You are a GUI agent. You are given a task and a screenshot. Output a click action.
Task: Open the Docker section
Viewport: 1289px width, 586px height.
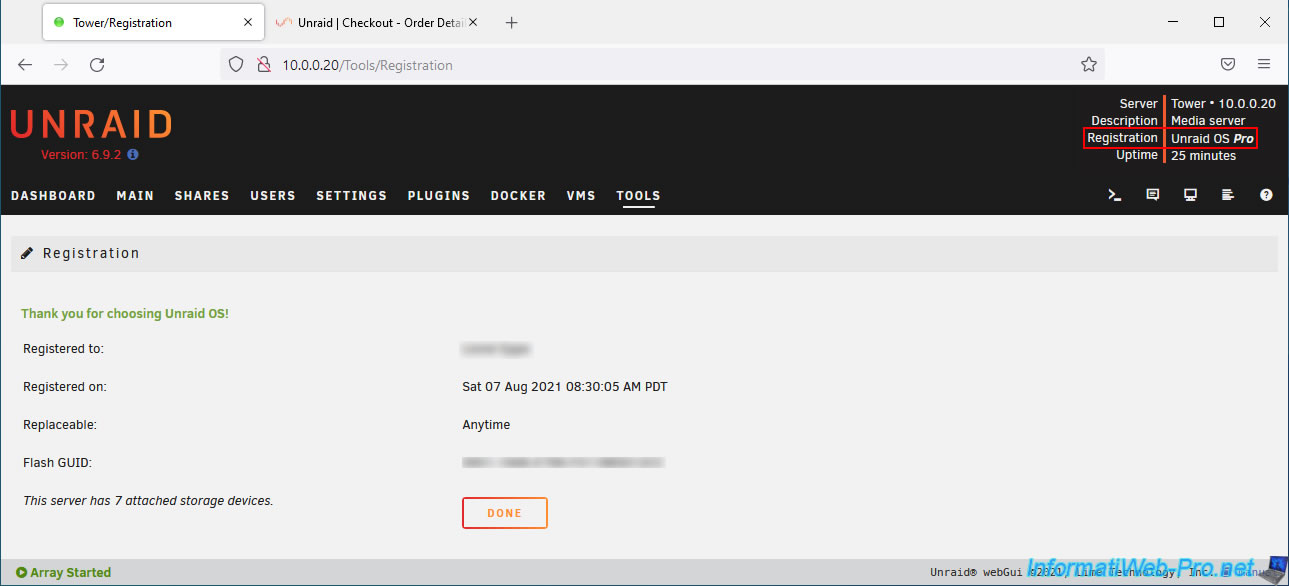point(518,196)
